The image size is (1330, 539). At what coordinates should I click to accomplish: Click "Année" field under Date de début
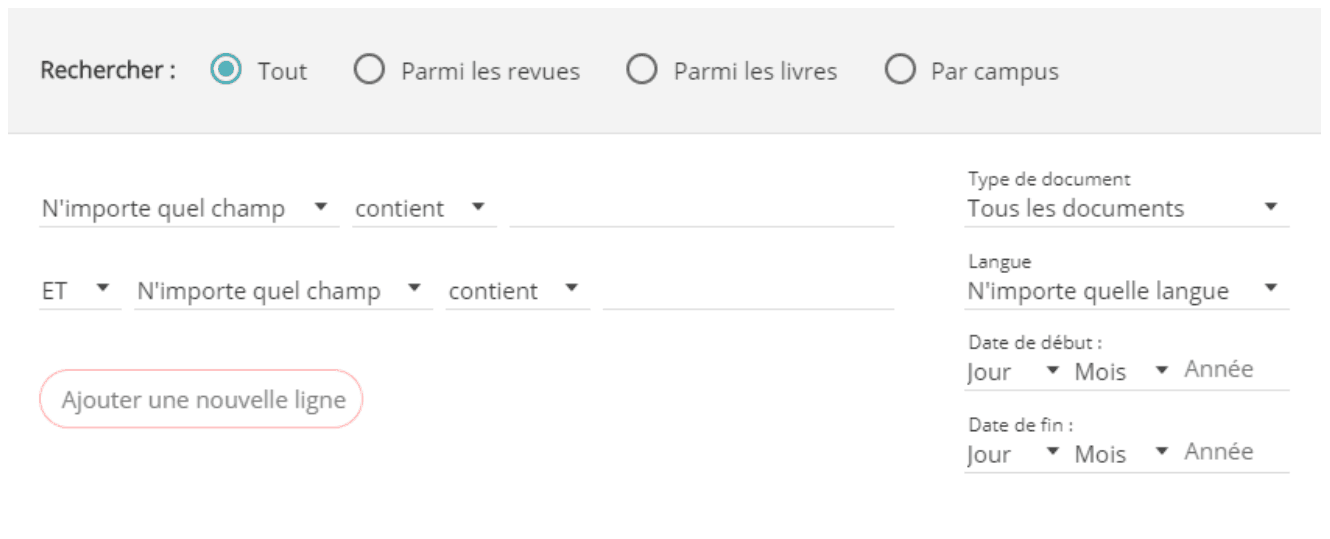coord(1235,370)
